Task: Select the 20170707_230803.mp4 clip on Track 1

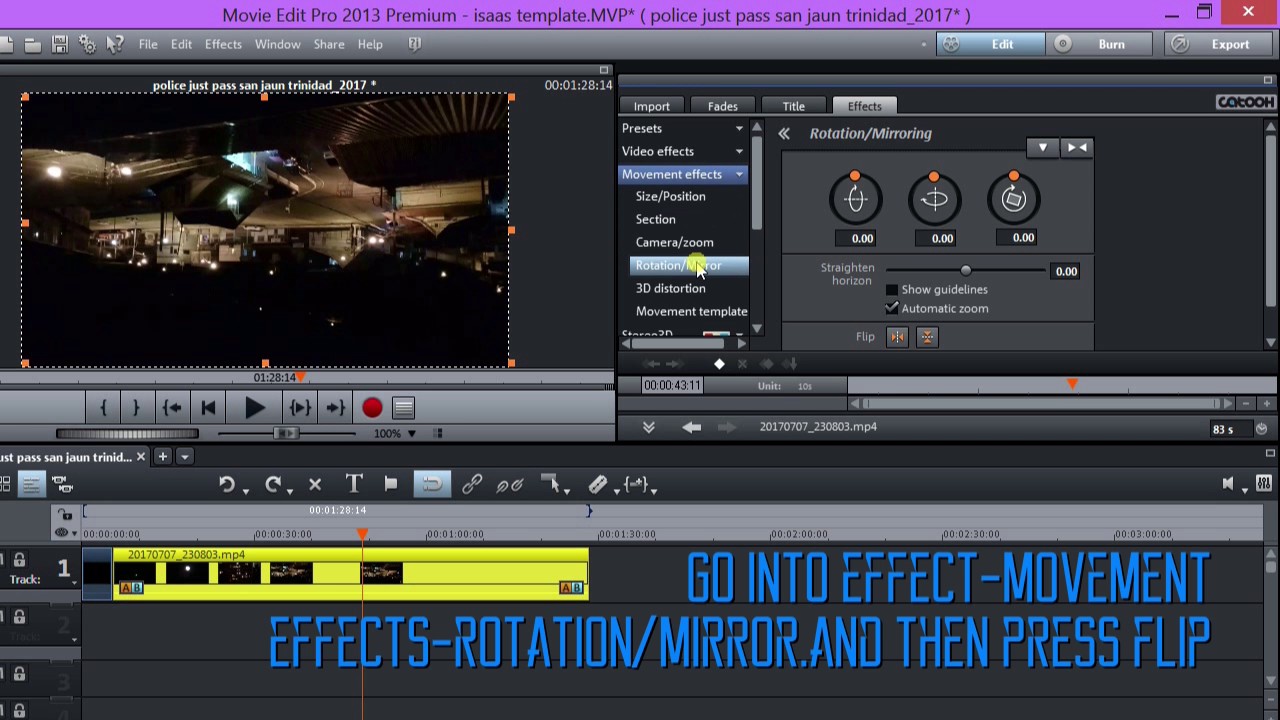Action: point(350,574)
